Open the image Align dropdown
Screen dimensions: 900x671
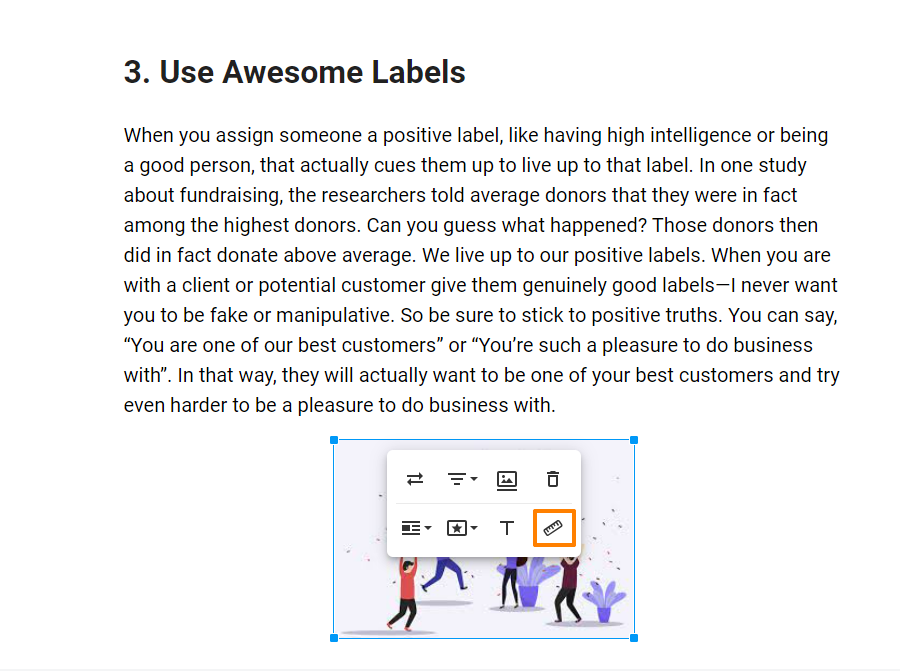tap(462, 479)
